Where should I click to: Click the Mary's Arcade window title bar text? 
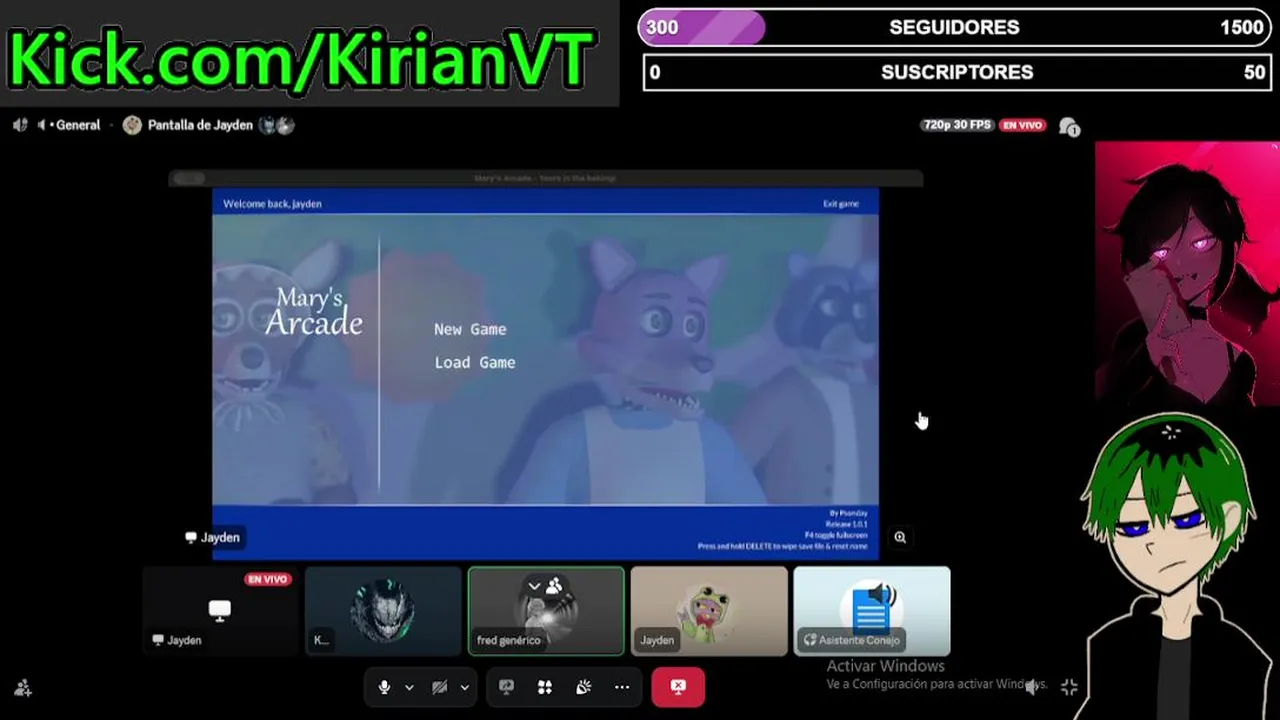coord(545,178)
